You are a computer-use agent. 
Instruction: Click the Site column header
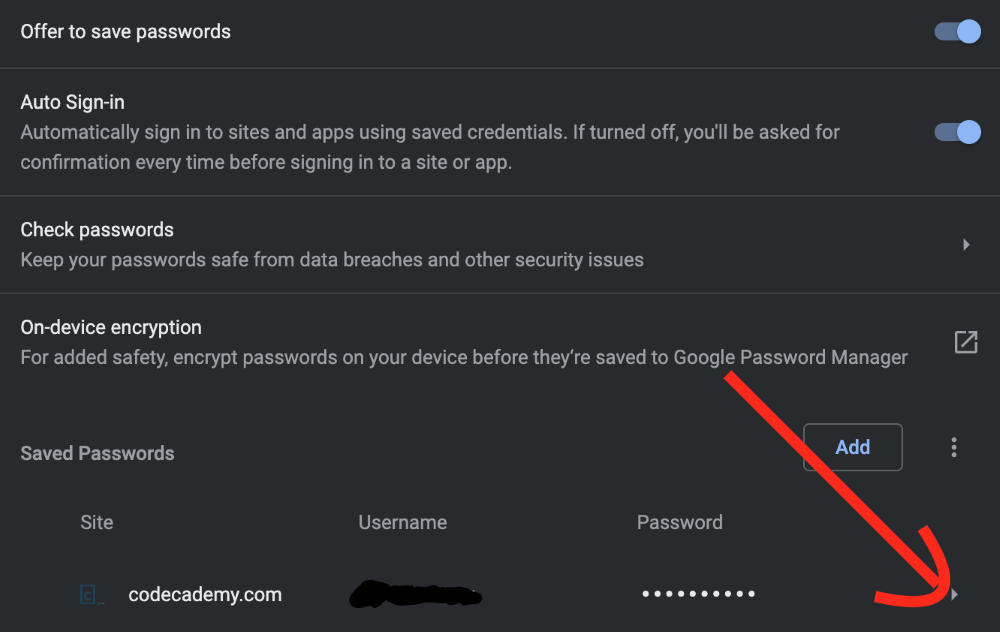(x=97, y=523)
